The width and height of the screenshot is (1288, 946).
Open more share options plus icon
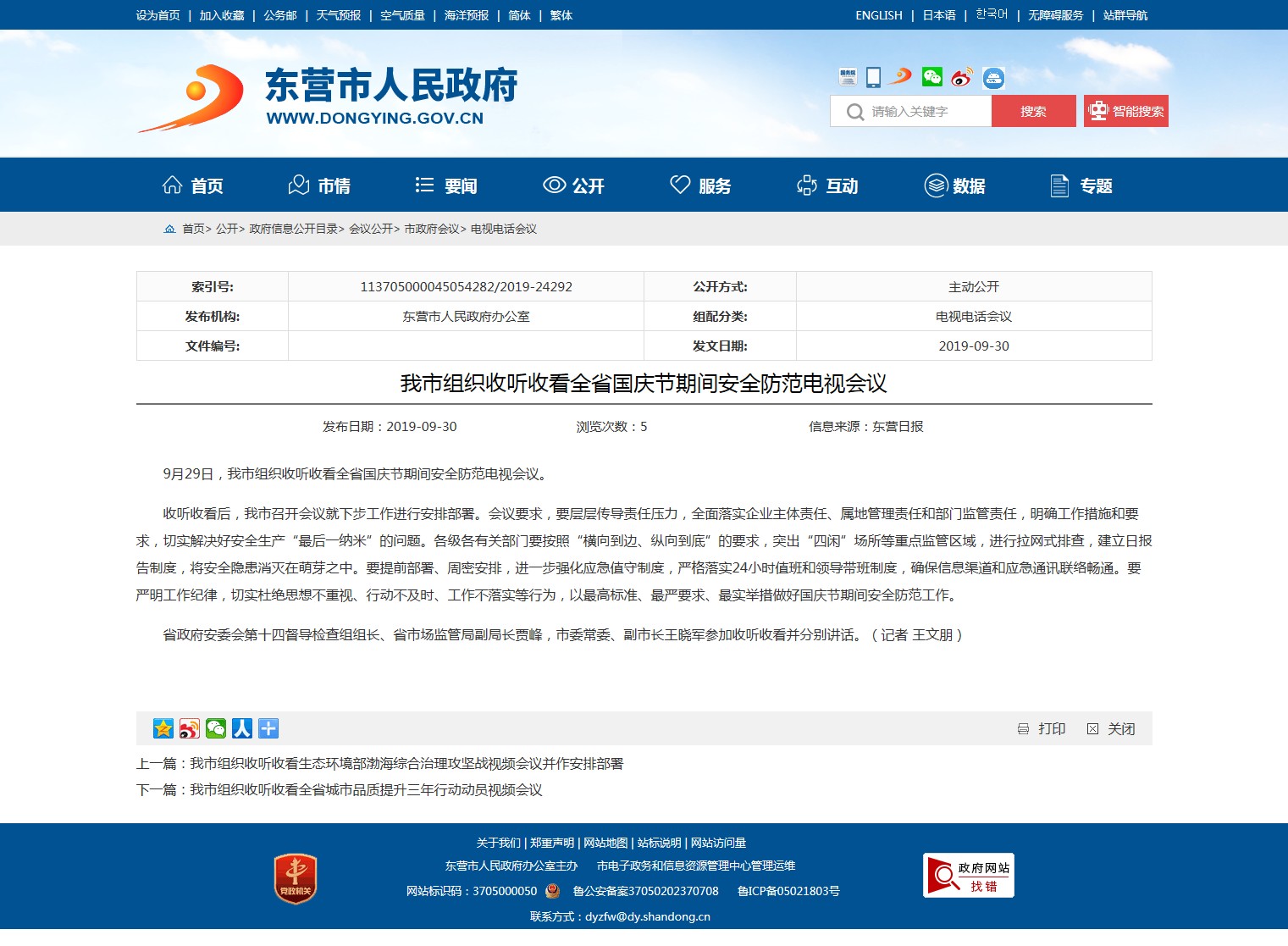[x=268, y=728]
